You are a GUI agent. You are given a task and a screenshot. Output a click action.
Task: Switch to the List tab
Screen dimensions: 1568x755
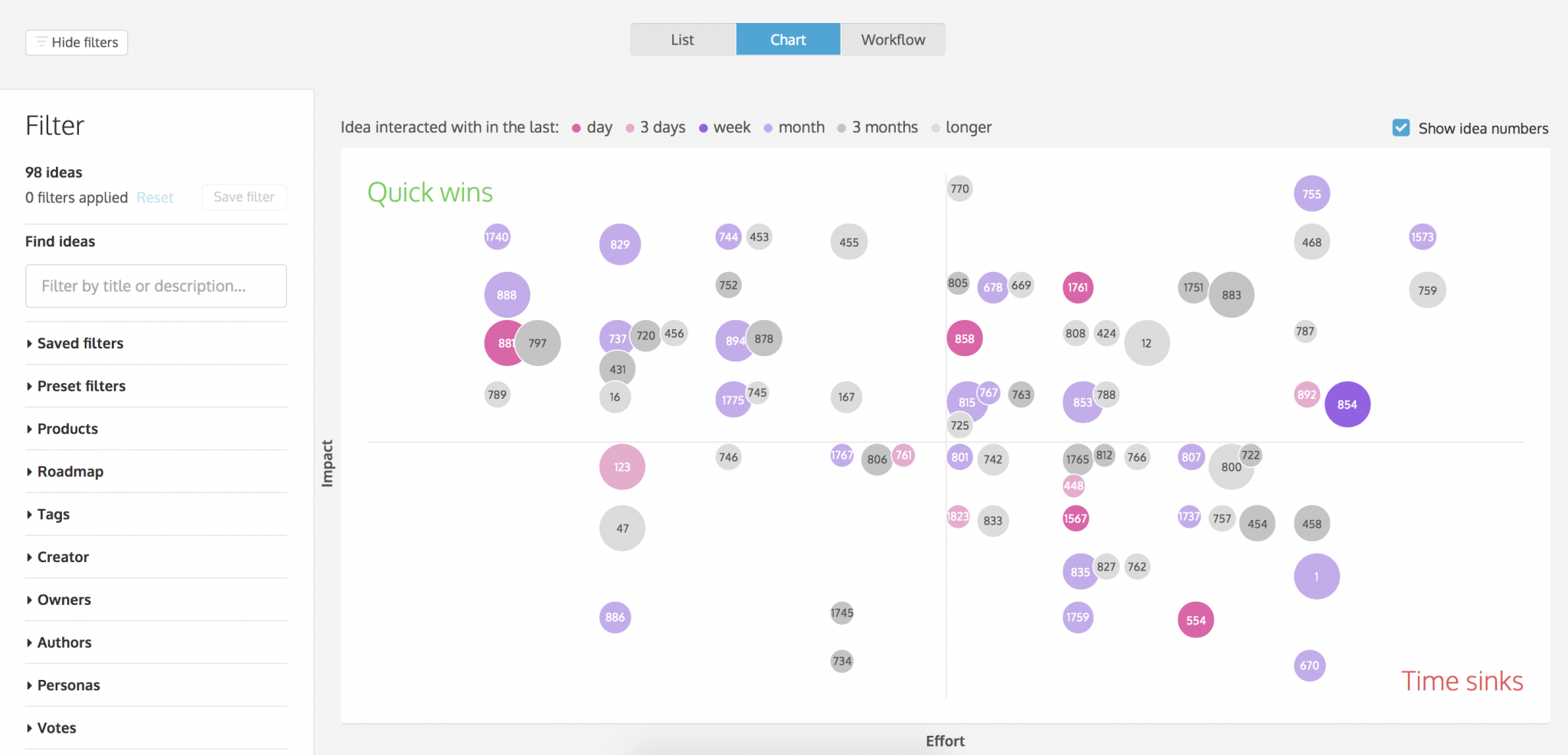[682, 39]
